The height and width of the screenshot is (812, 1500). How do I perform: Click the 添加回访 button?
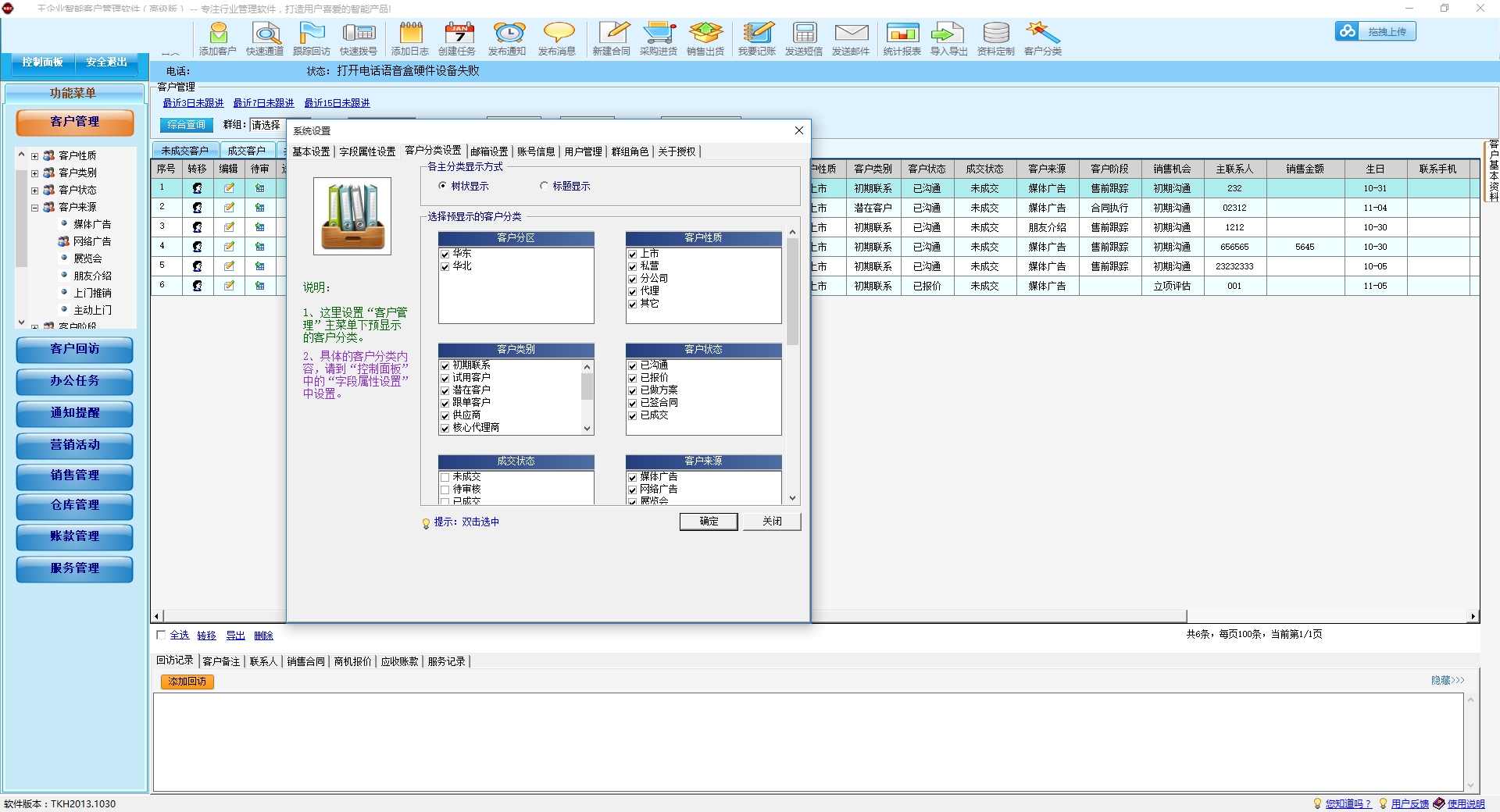click(x=187, y=682)
